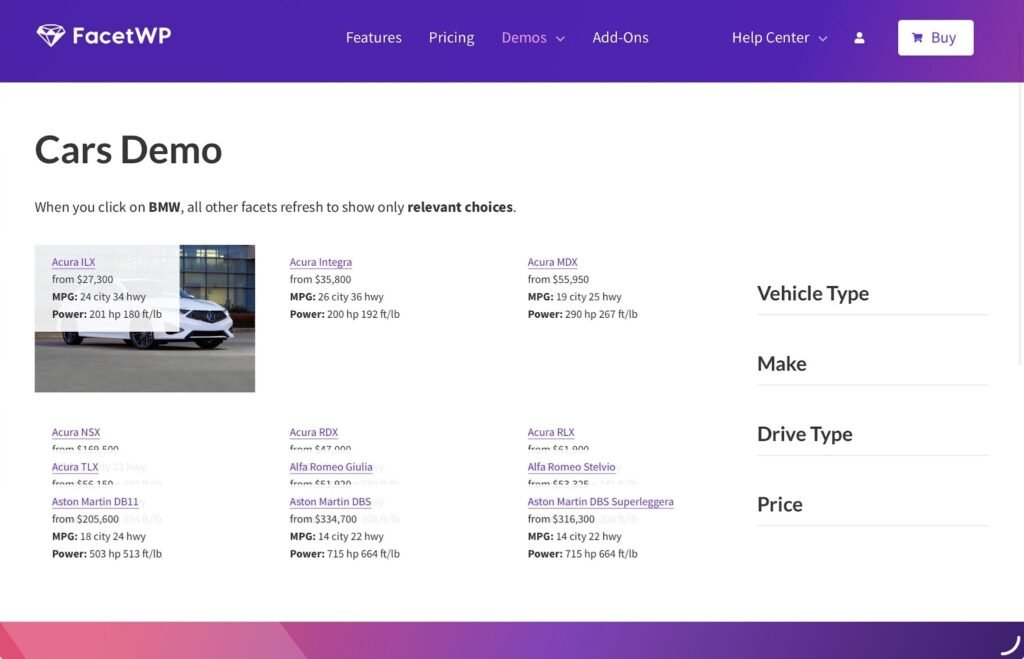The height and width of the screenshot is (659, 1024).
Task: Click the FacetWP wordmark text
Action: point(122,35)
